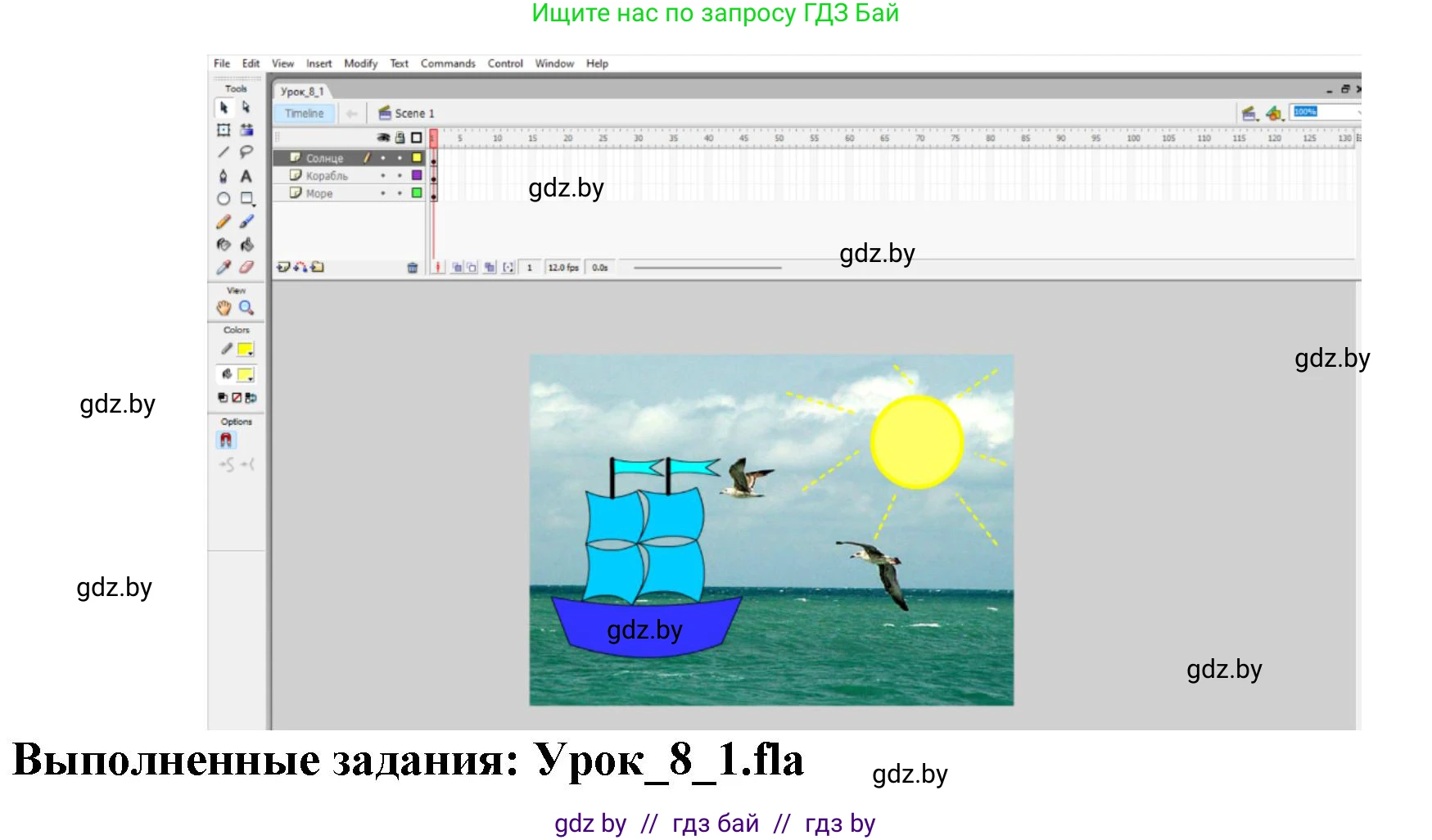Viewport: 1432px width, 840px height.
Task: Open the Edit Scene dropdown
Action: tap(1249, 114)
